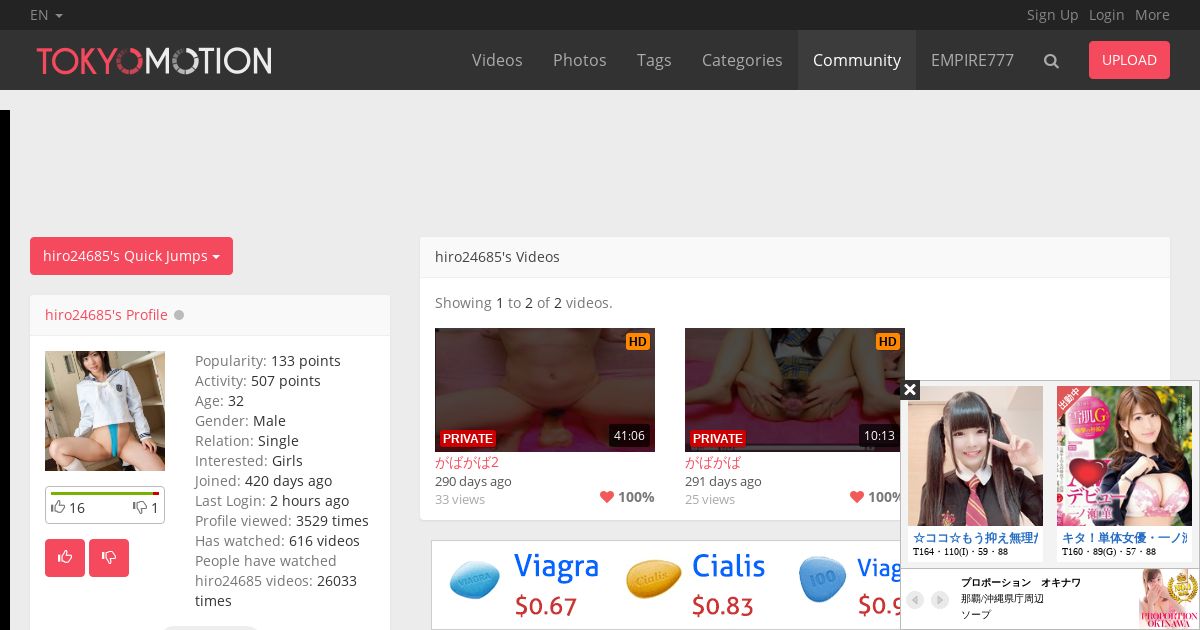Click the ad's next arrow button
Image resolution: width=1200 pixels, height=630 pixels.
coord(940,600)
